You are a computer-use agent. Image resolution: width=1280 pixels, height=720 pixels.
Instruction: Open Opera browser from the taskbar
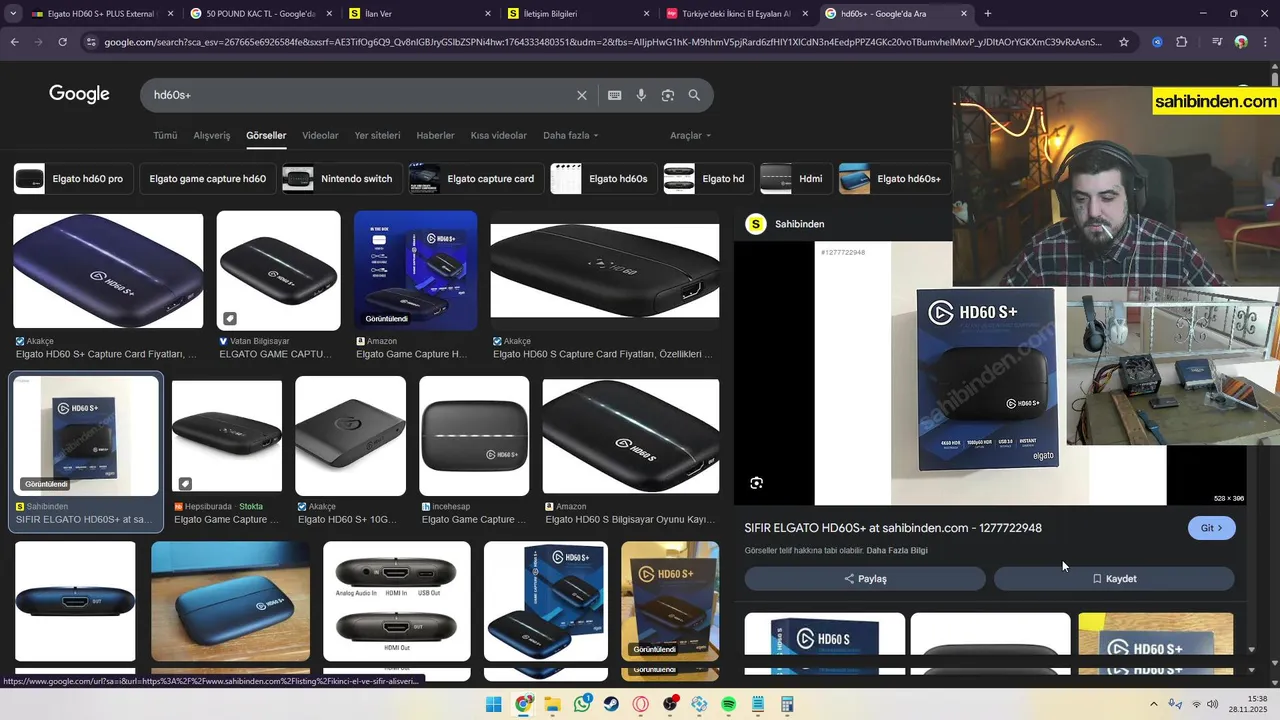coord(640,705)
